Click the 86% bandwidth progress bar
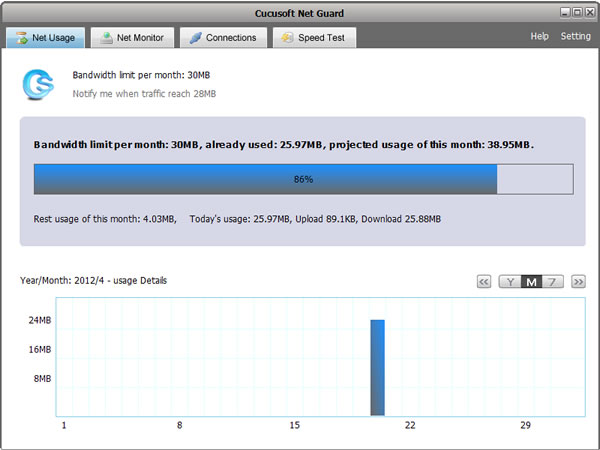 pos(303,179)
